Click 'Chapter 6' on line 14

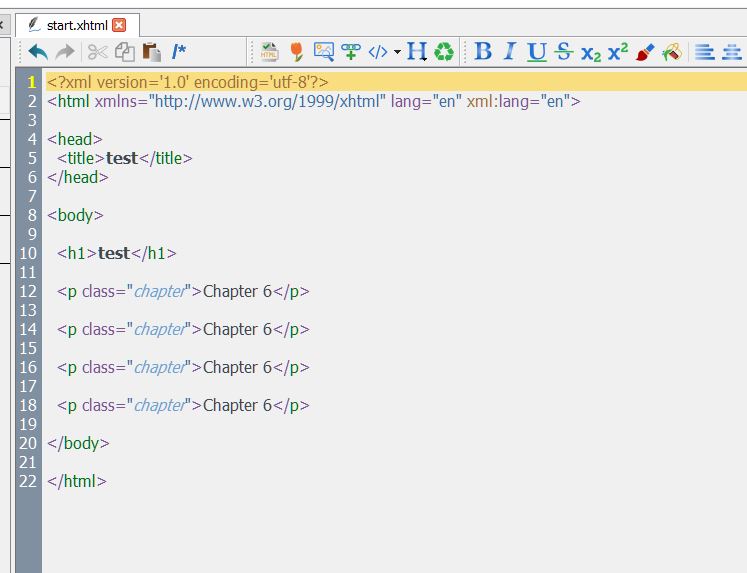(237, 329)
